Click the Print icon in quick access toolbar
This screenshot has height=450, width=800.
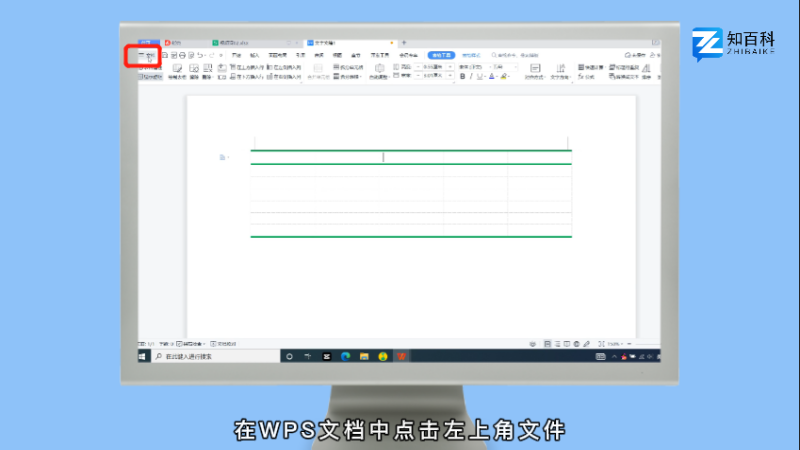tap(182, 55)
